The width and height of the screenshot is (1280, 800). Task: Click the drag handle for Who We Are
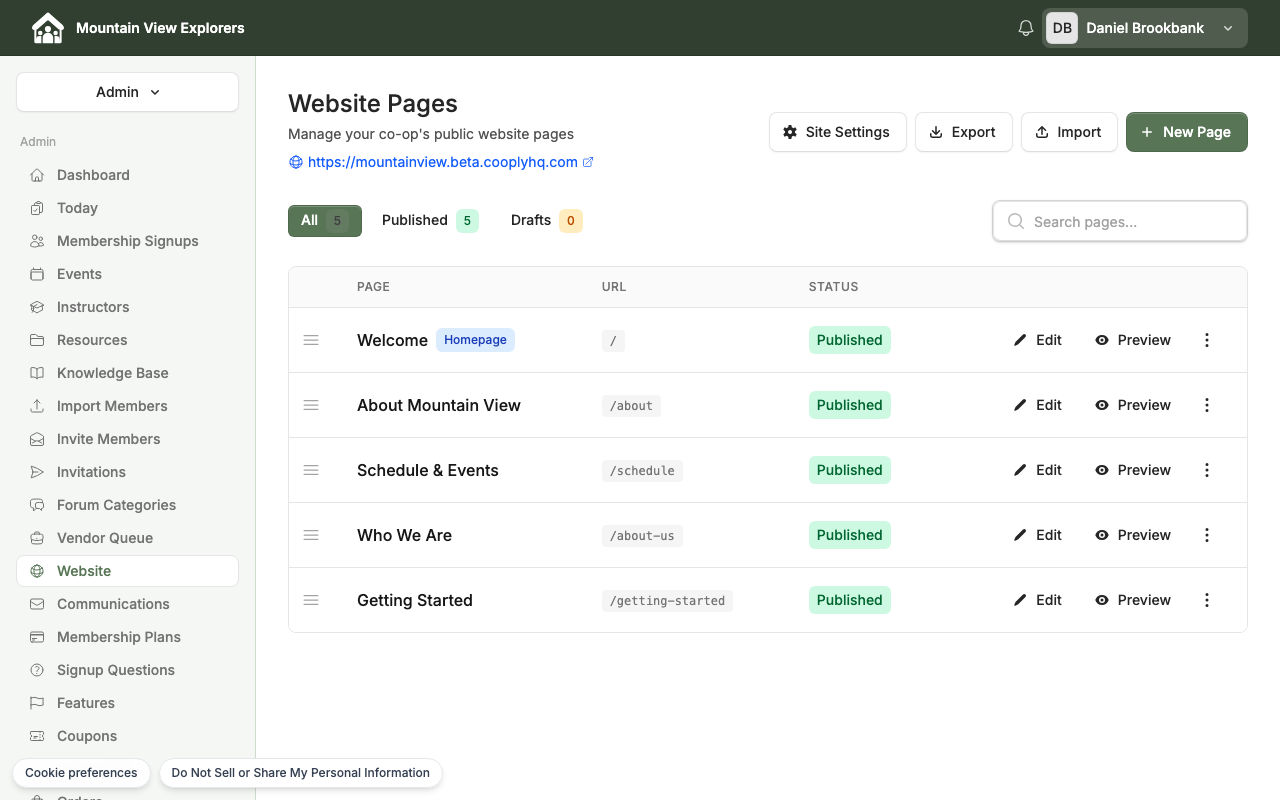[x=311, y=535]
